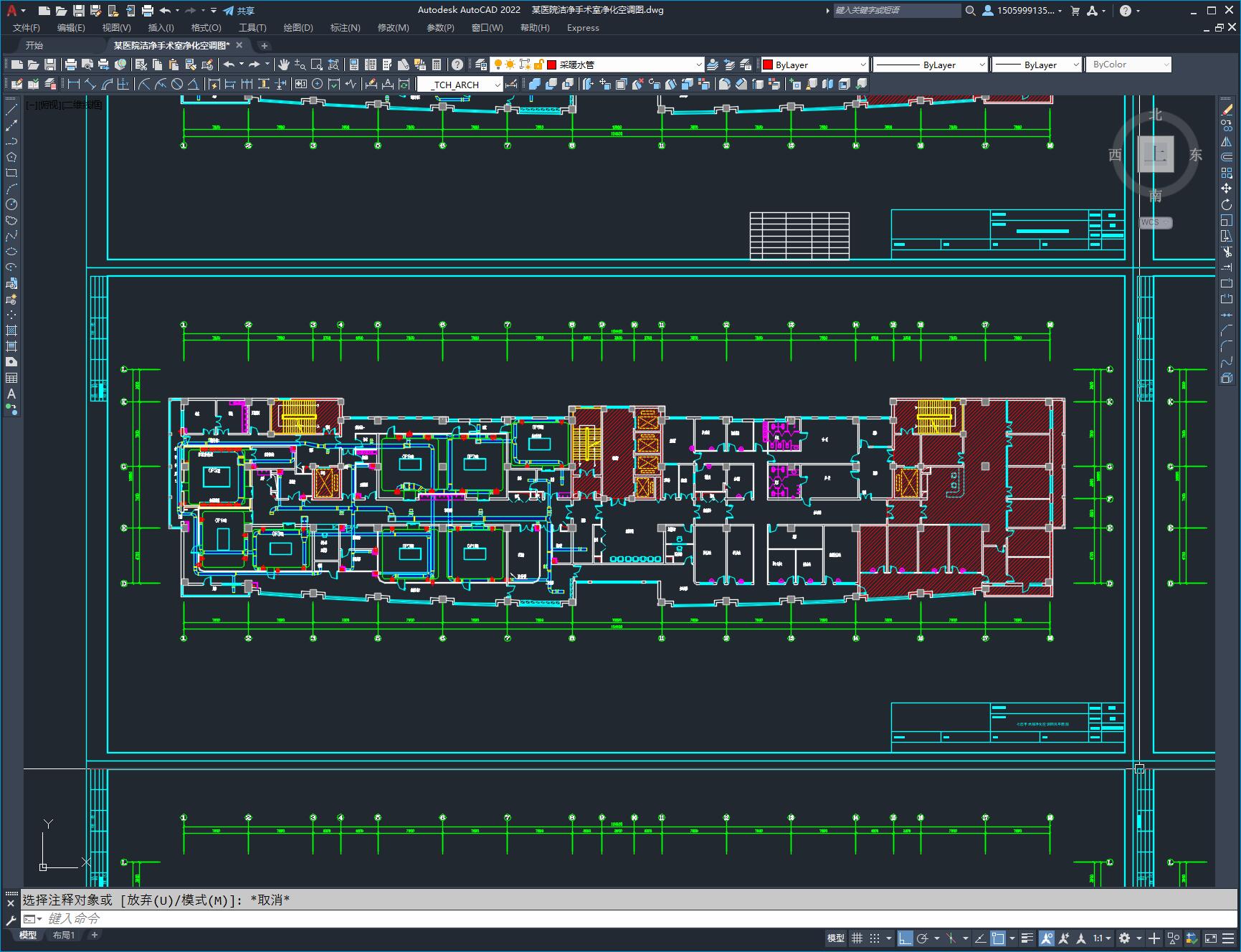Image resolution: width=1241 pixels, height=952 pixels.
Task: Click the Linear dimension tool icon
Action: point(73,84)
